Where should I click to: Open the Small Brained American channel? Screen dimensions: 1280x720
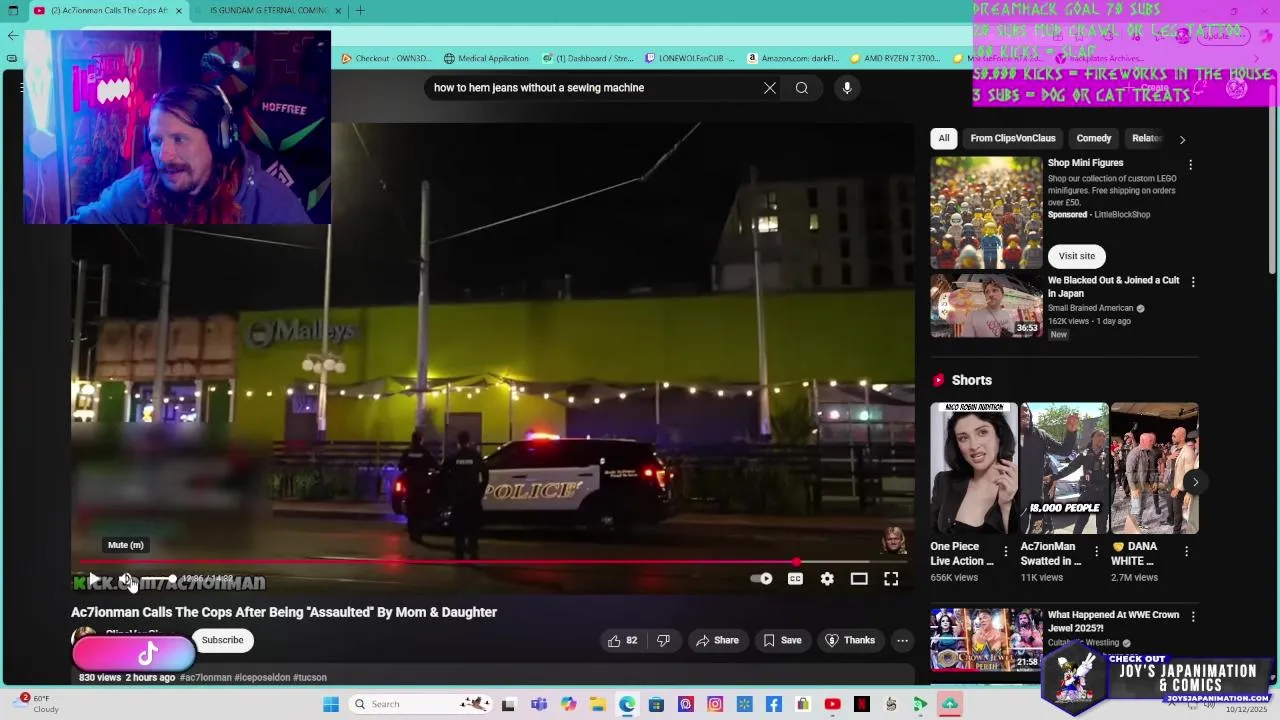1090,308
